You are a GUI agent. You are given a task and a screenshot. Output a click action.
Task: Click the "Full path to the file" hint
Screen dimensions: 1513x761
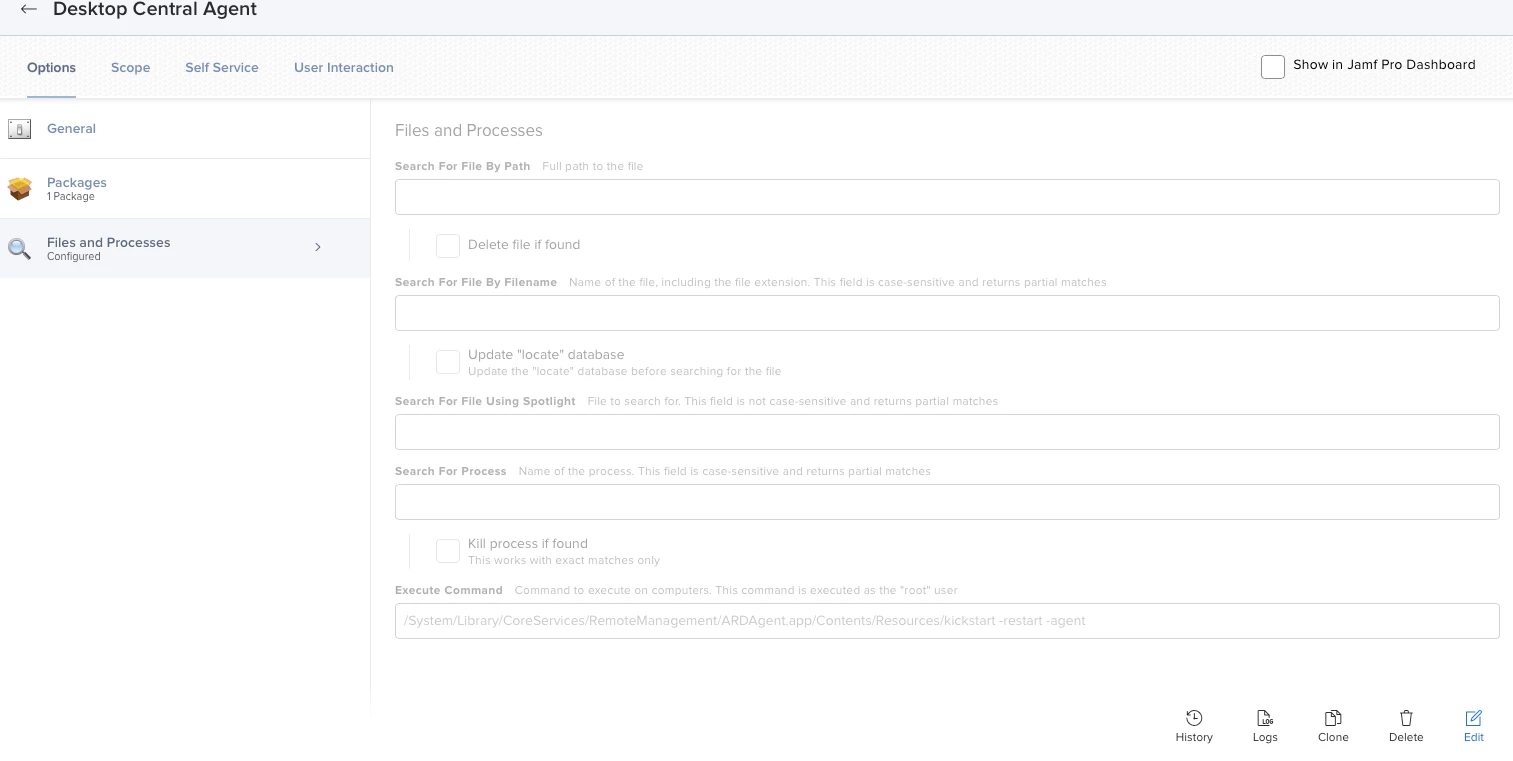click(x=593, y=166)
